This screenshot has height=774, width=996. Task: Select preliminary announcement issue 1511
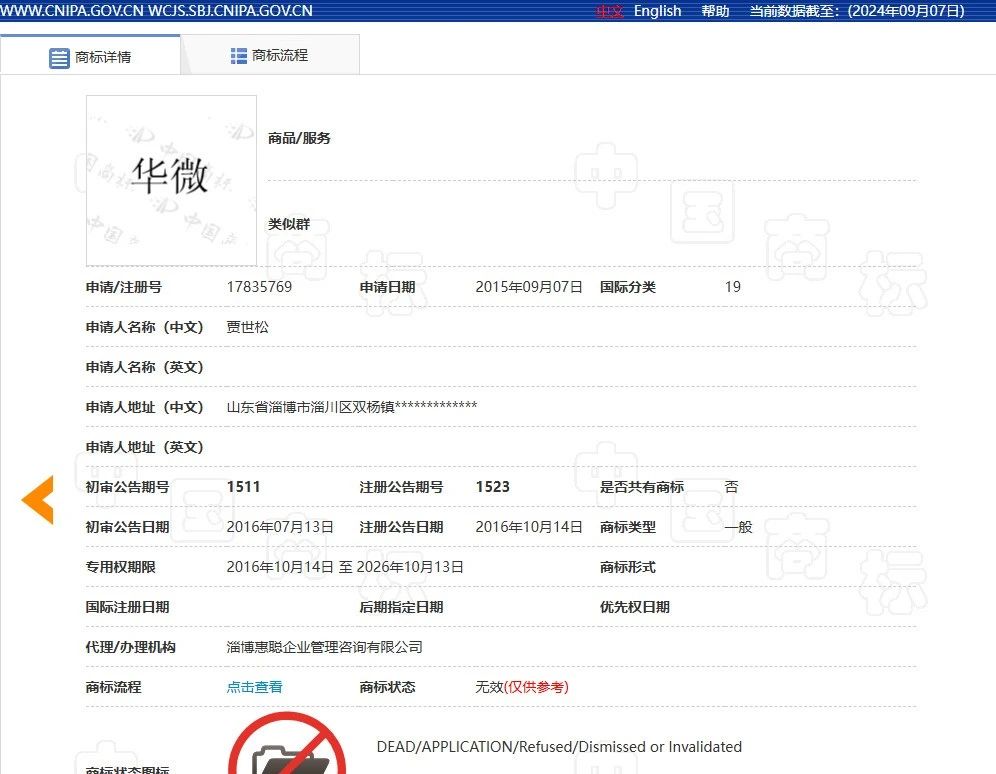click(x=243, y=487)
